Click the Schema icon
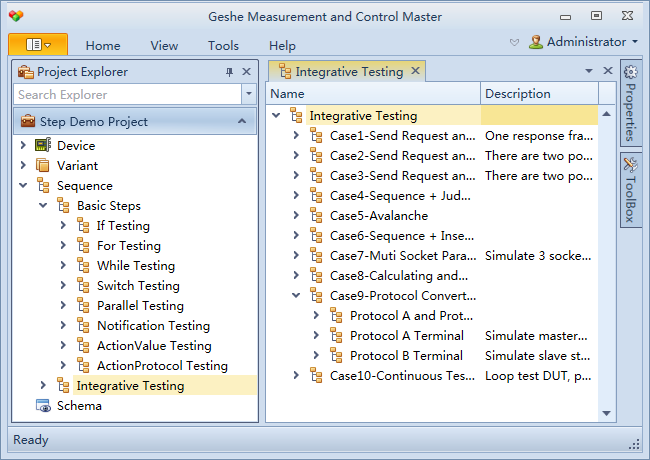 click(43, 406)
